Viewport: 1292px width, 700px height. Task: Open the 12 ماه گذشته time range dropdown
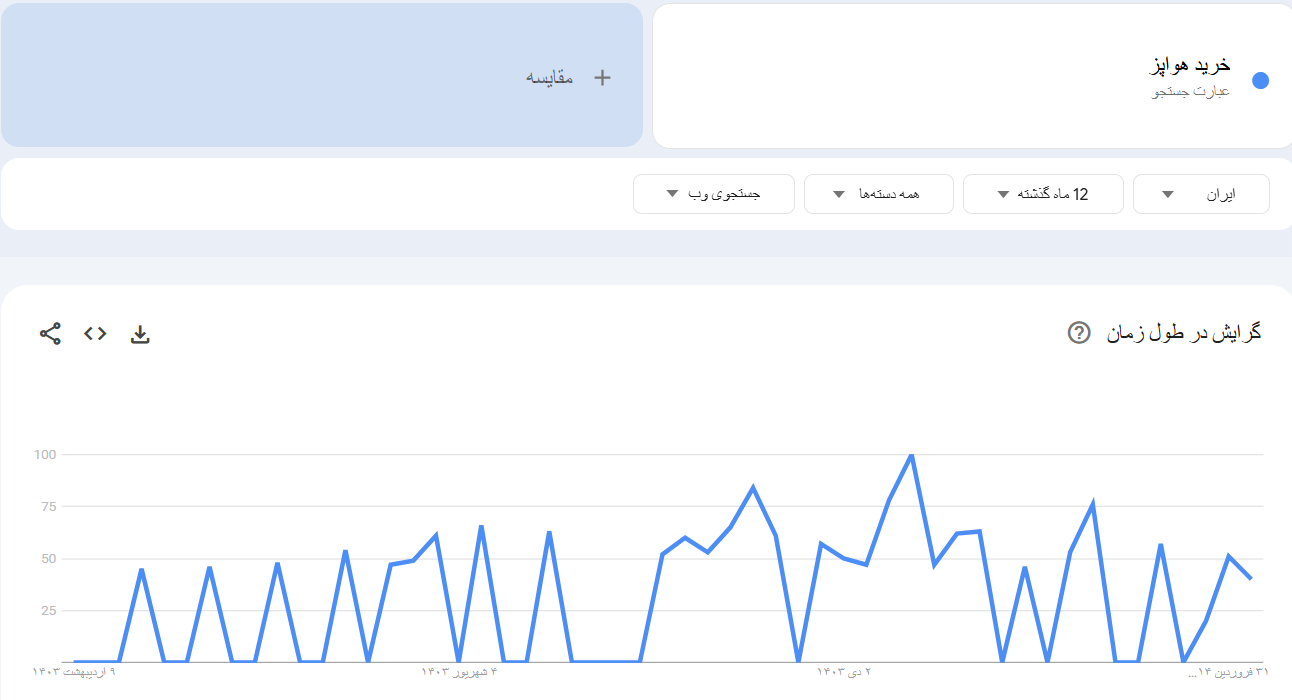tap(1042, 194)
